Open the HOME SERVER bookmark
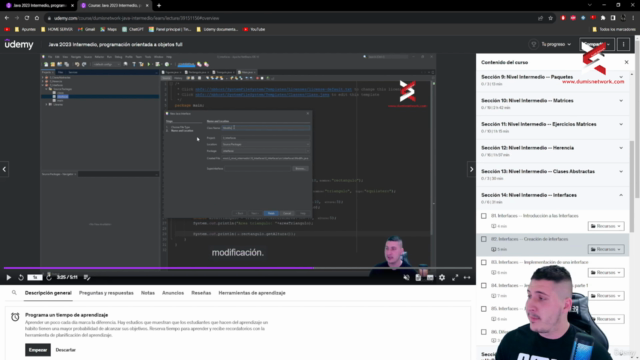This screenshot has height=360, width=640. [x=56, y=29]
